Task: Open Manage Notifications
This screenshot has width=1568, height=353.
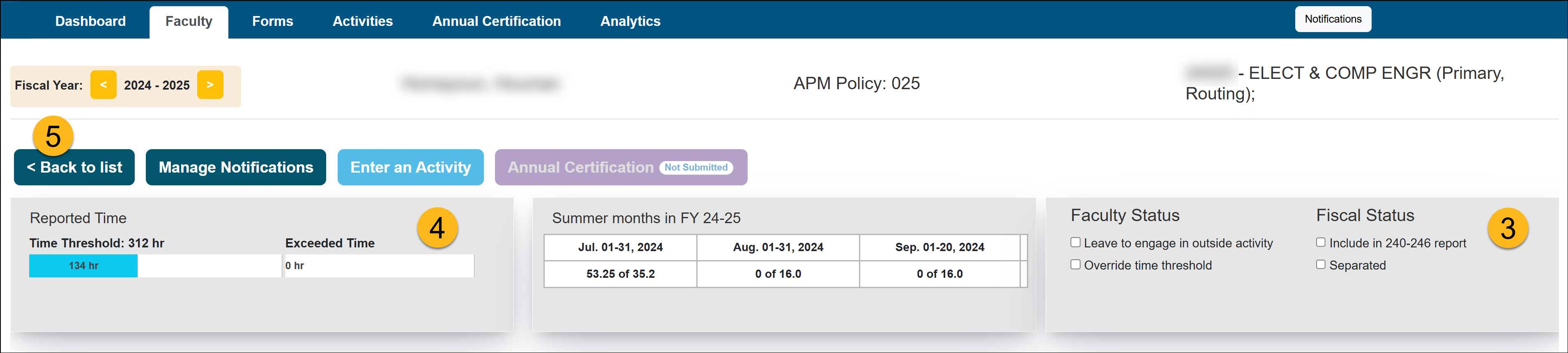Action: click(235, 167)
